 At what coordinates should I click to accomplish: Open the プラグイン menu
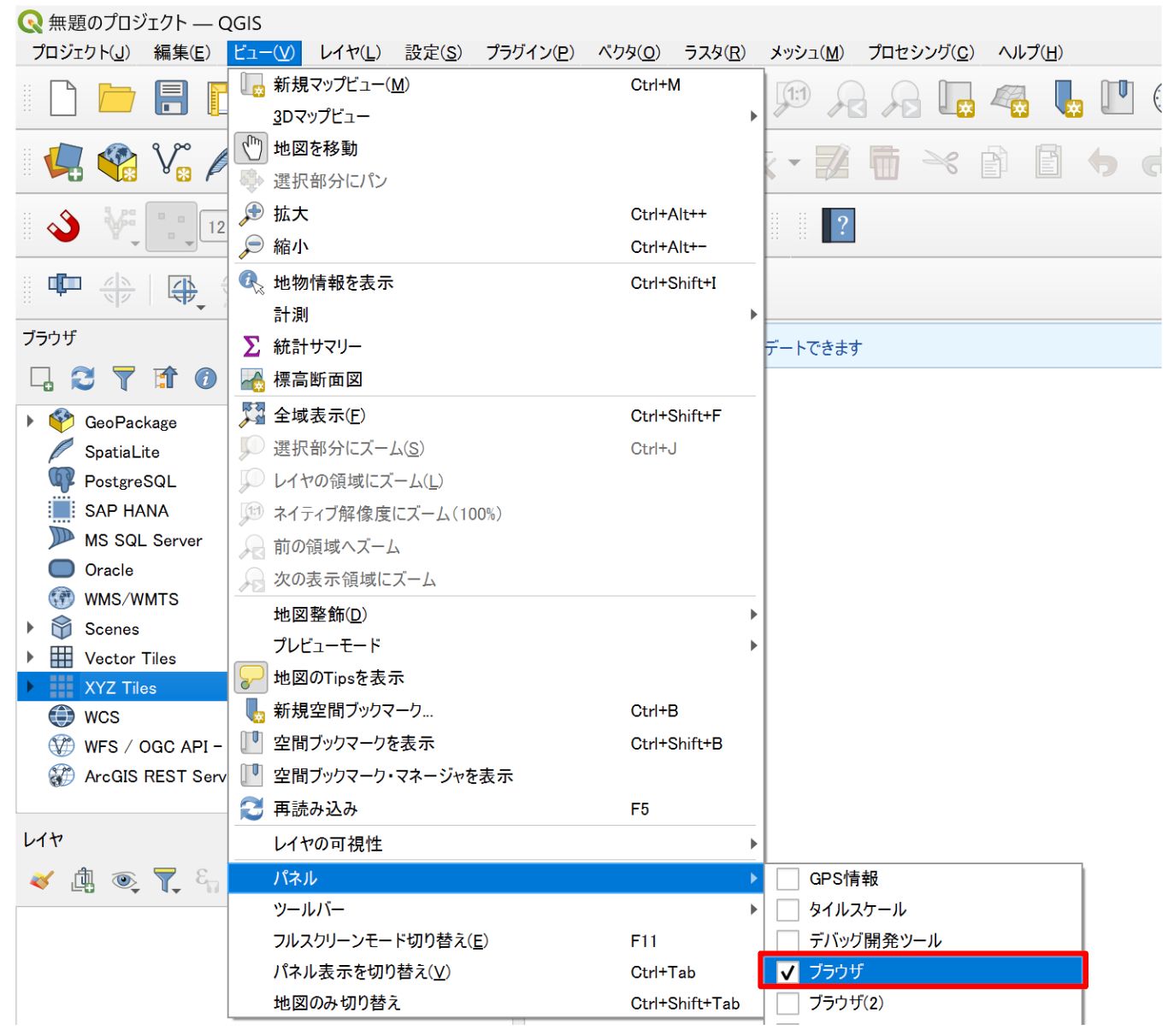pos(529,52)
